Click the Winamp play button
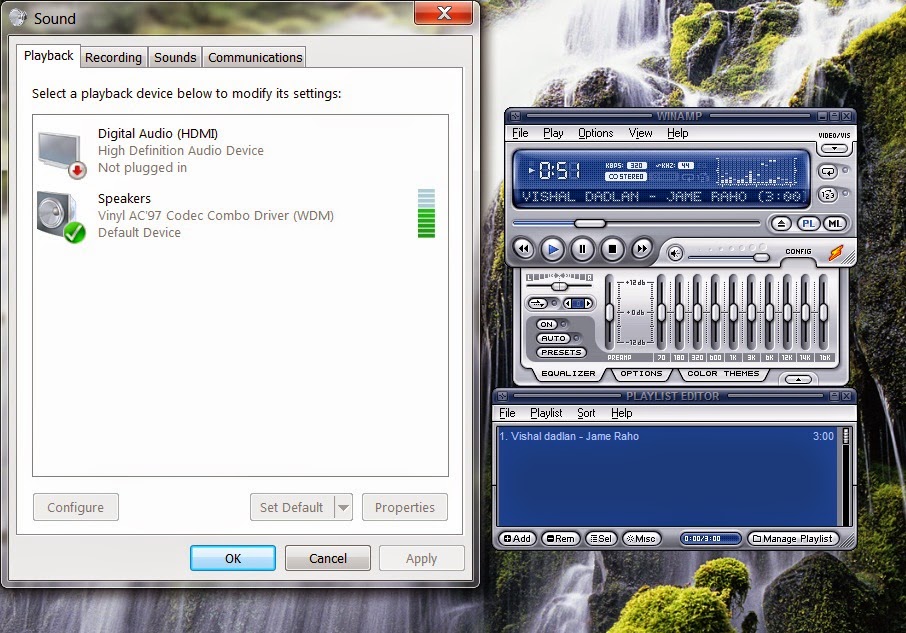This screenshot has height=633, width=906. point(553,249)
